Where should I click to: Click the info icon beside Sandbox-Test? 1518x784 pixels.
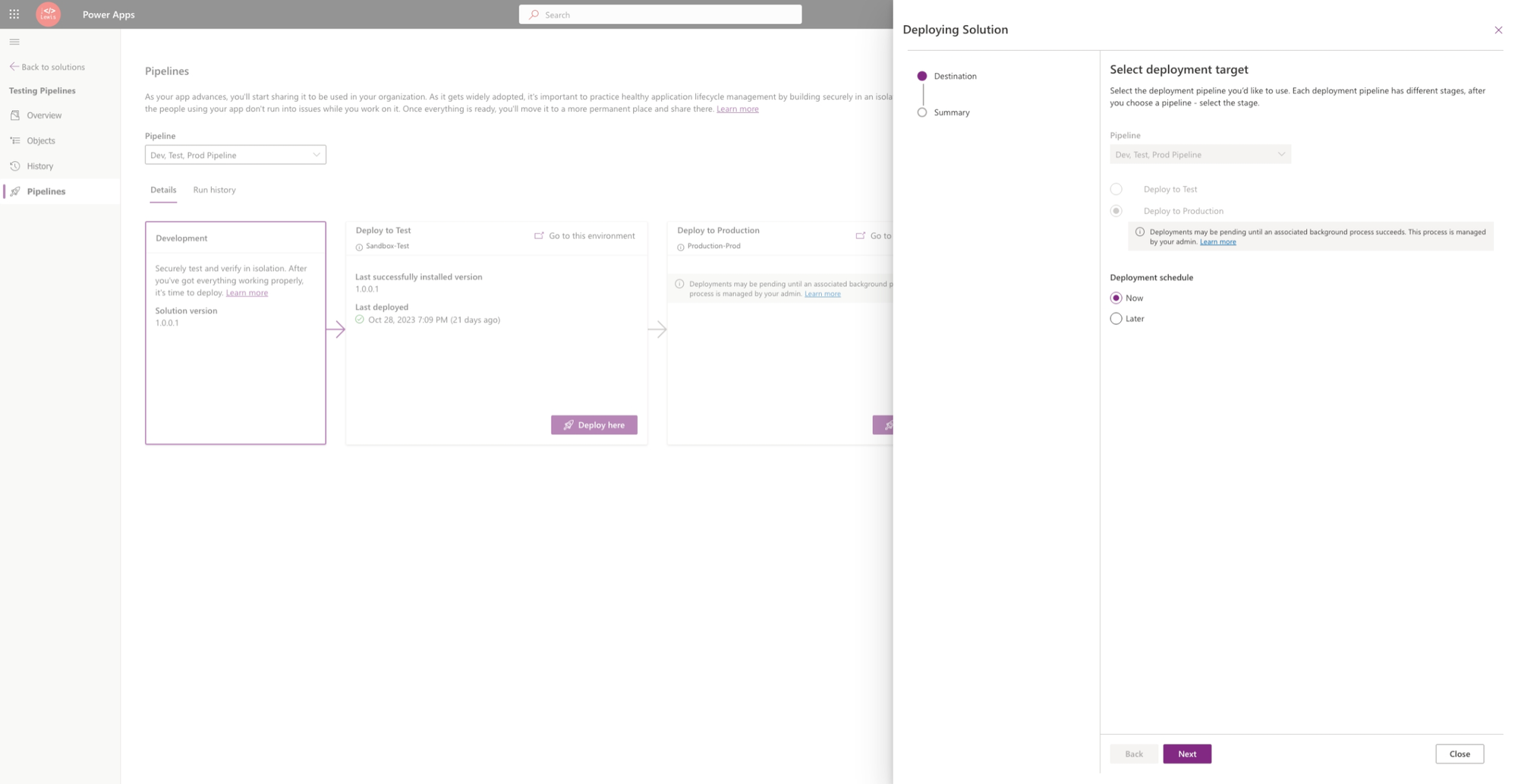click(x=359, y=247)
